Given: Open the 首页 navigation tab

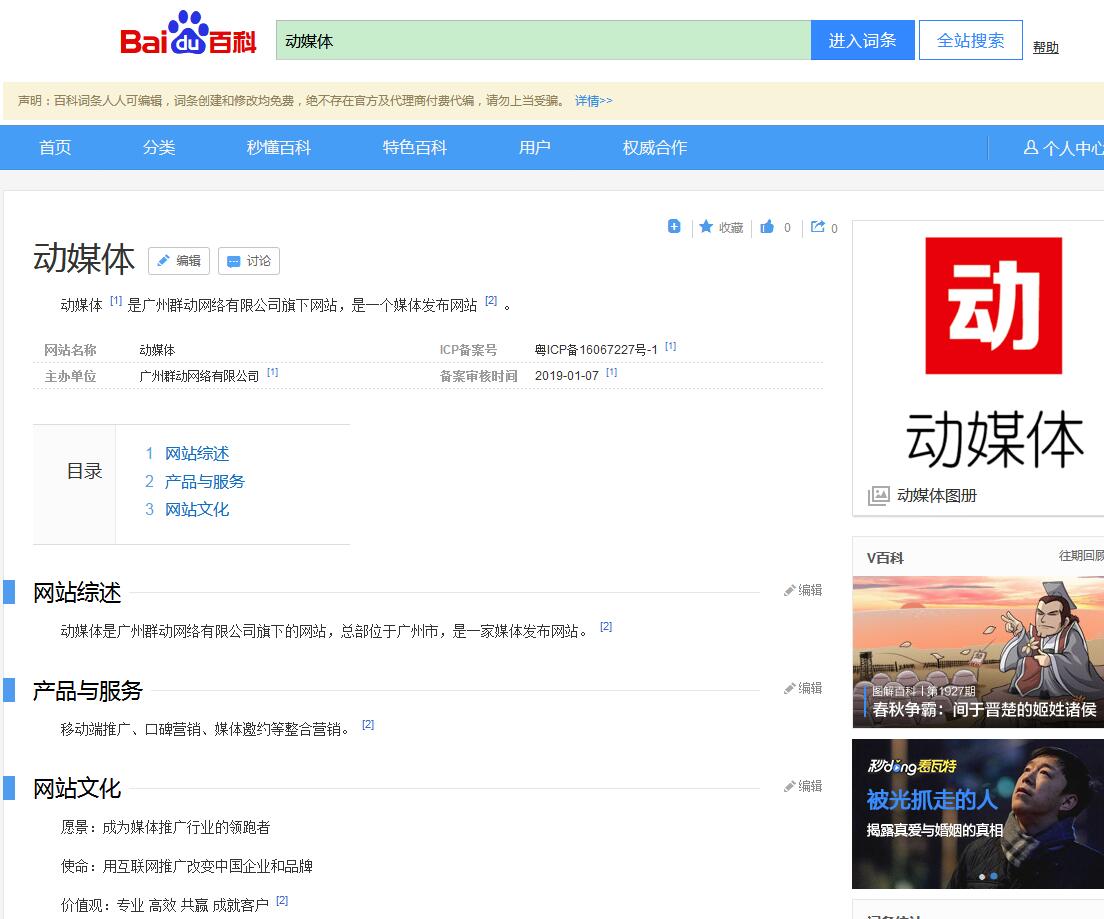Looking at the screenshot, I should pos(55,147).
